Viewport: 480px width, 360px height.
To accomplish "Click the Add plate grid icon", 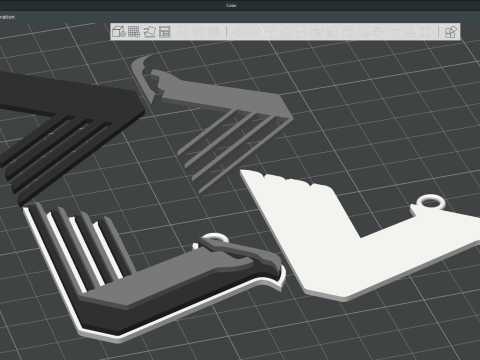I will click(134, 32).
